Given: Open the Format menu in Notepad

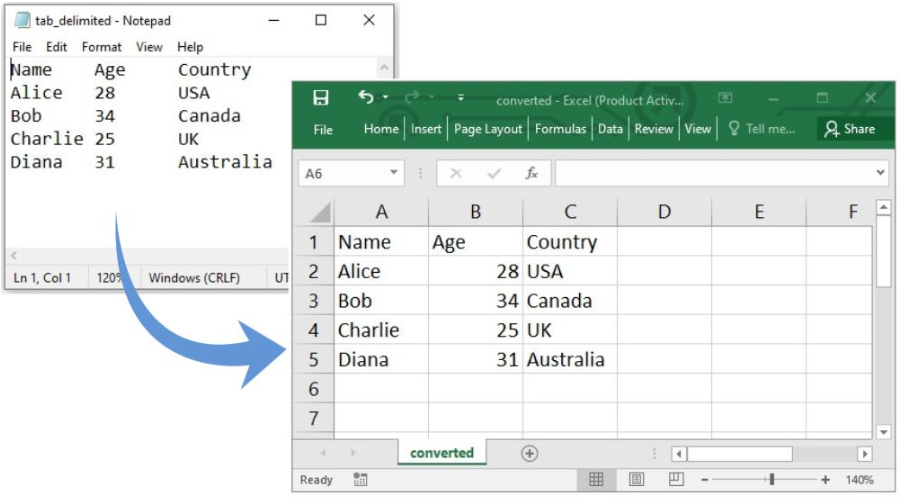Looking at the screenshot, I should pos(101,47).
